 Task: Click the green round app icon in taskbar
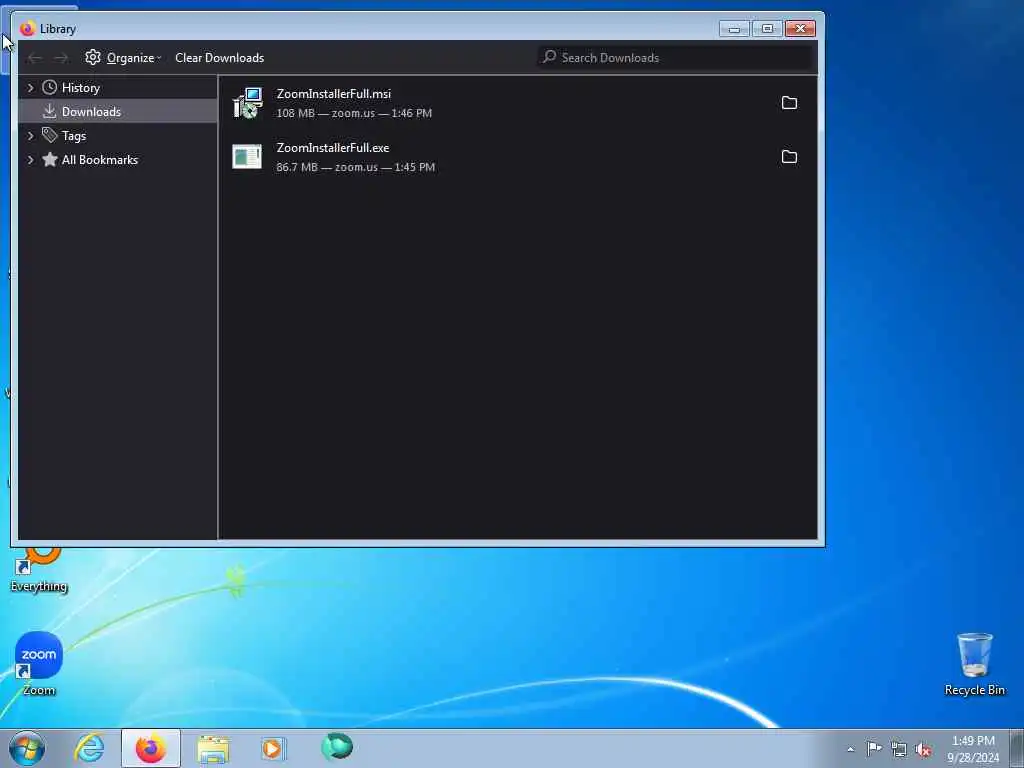pos(337,747)
